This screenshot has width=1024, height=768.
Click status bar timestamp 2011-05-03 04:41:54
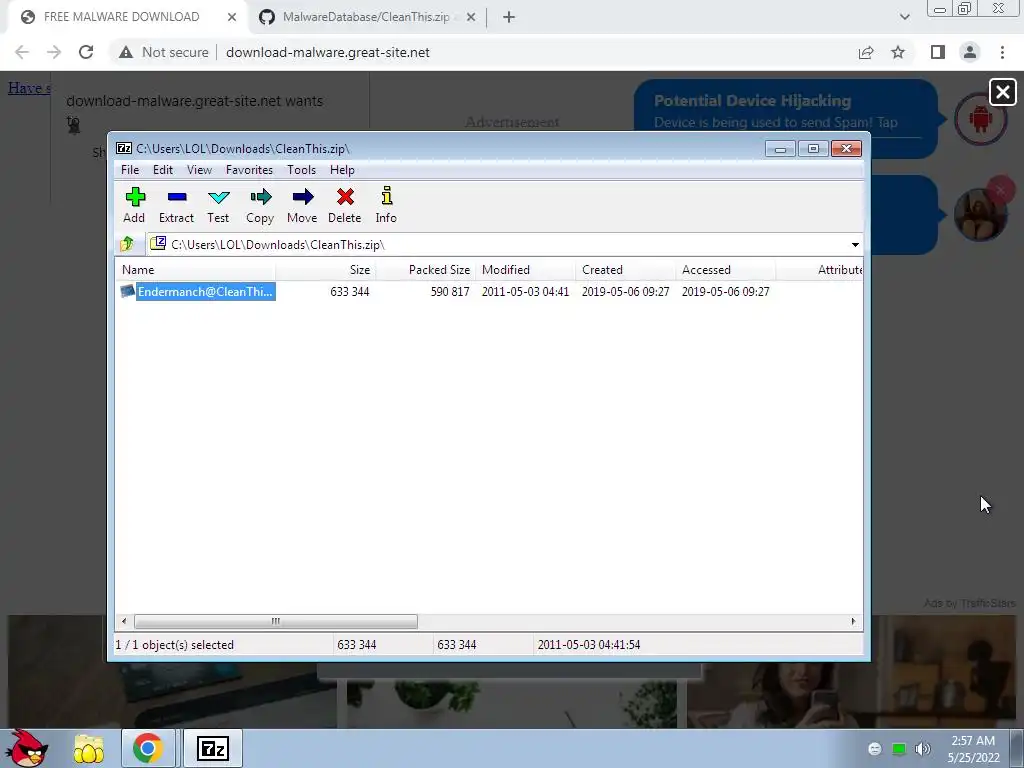tap(589, 645)
